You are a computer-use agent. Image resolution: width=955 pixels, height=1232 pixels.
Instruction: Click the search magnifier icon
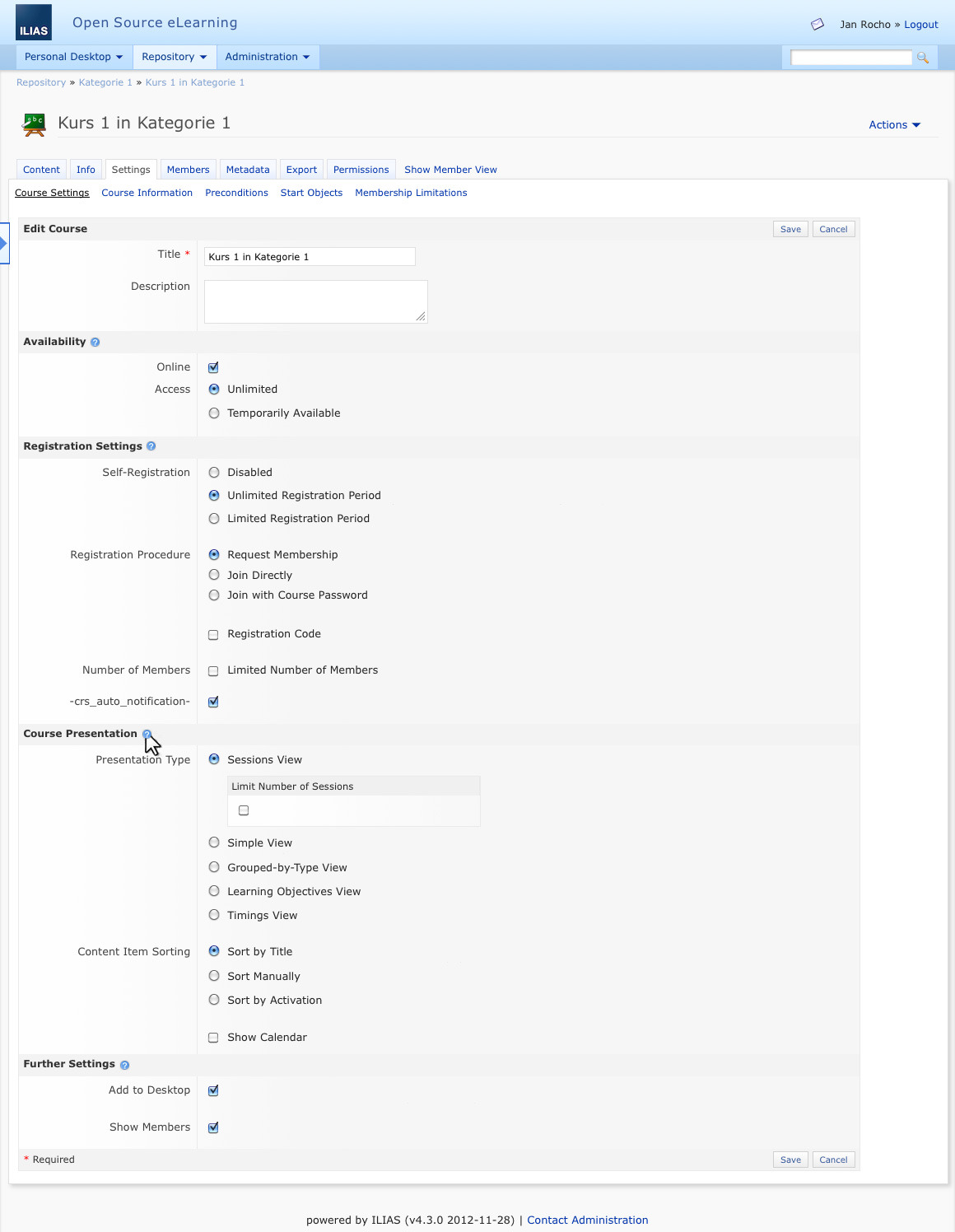(923, 58)
